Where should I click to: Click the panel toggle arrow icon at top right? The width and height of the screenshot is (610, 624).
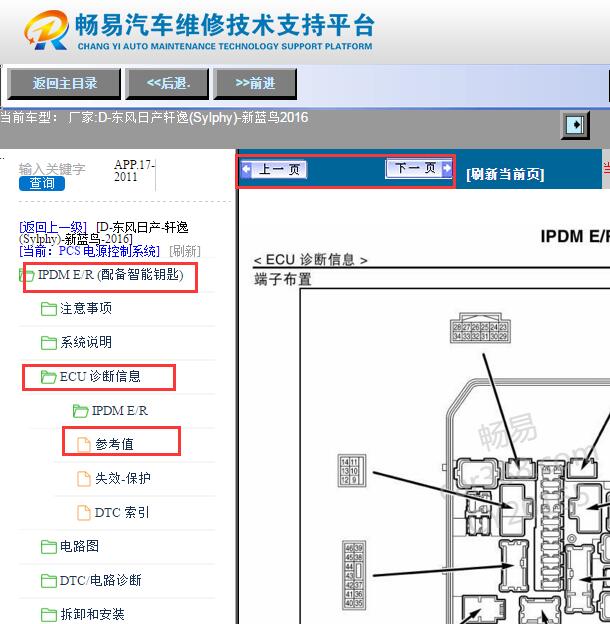575,125
